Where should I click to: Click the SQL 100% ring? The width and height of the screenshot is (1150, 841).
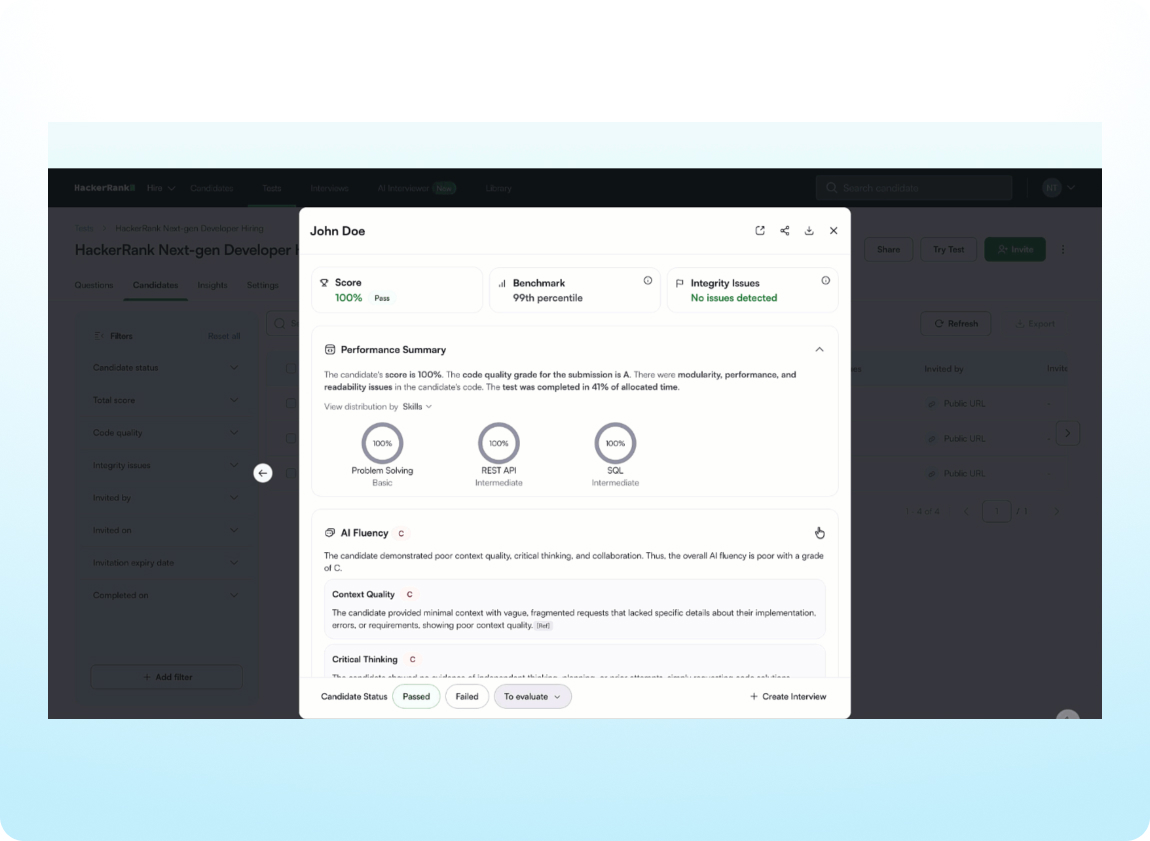point(615,443)
